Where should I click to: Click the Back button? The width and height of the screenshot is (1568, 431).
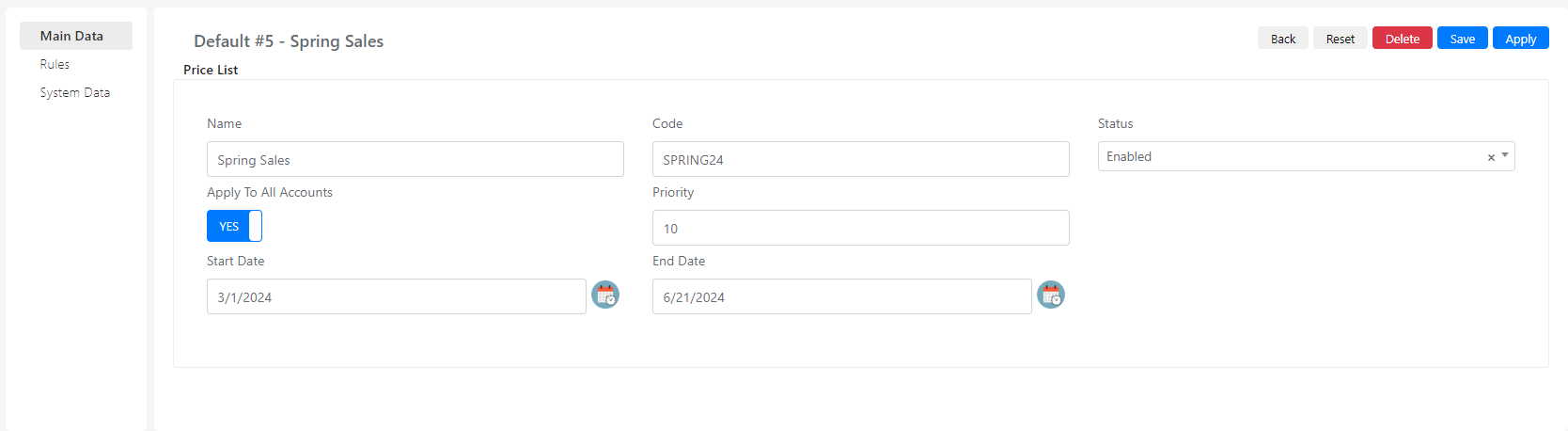(x=1283, y=39)
